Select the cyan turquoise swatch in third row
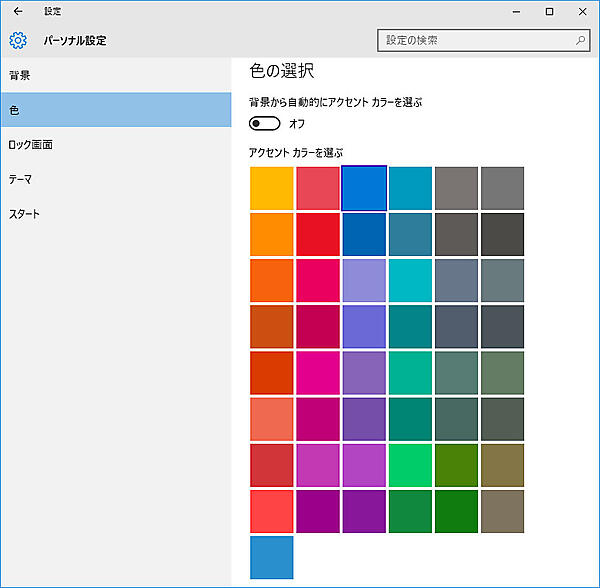Screen dimensions: 600x588 [410, 280]
